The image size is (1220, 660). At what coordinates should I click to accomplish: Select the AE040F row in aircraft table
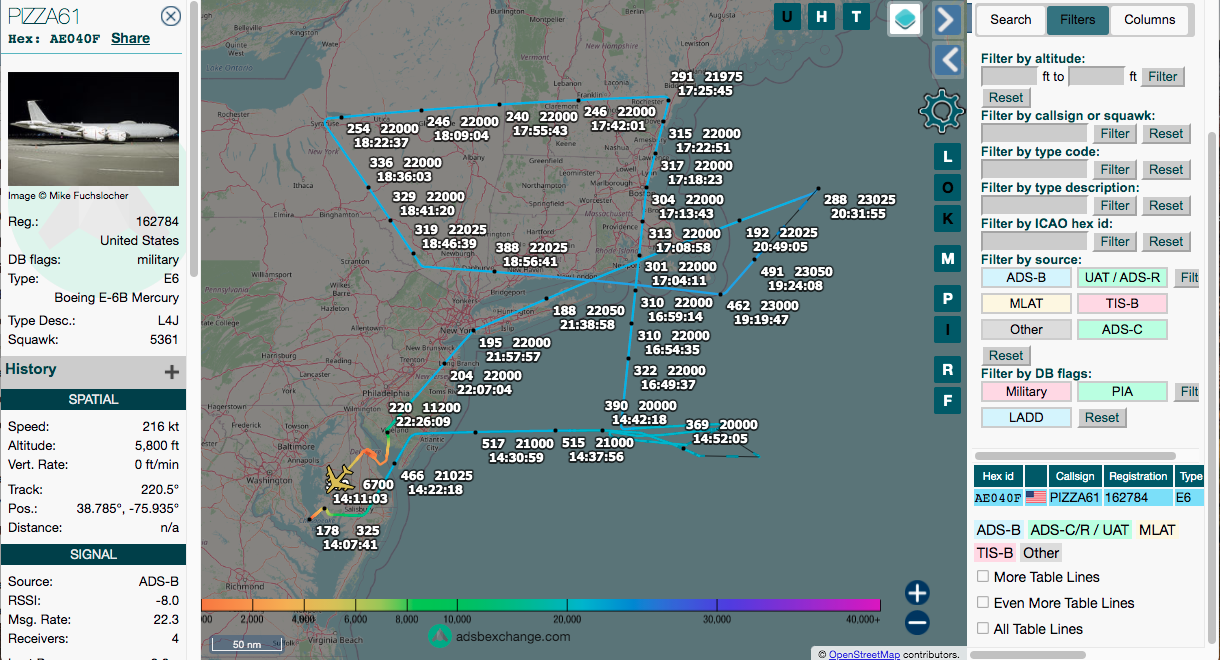[x=1088, y=497]
